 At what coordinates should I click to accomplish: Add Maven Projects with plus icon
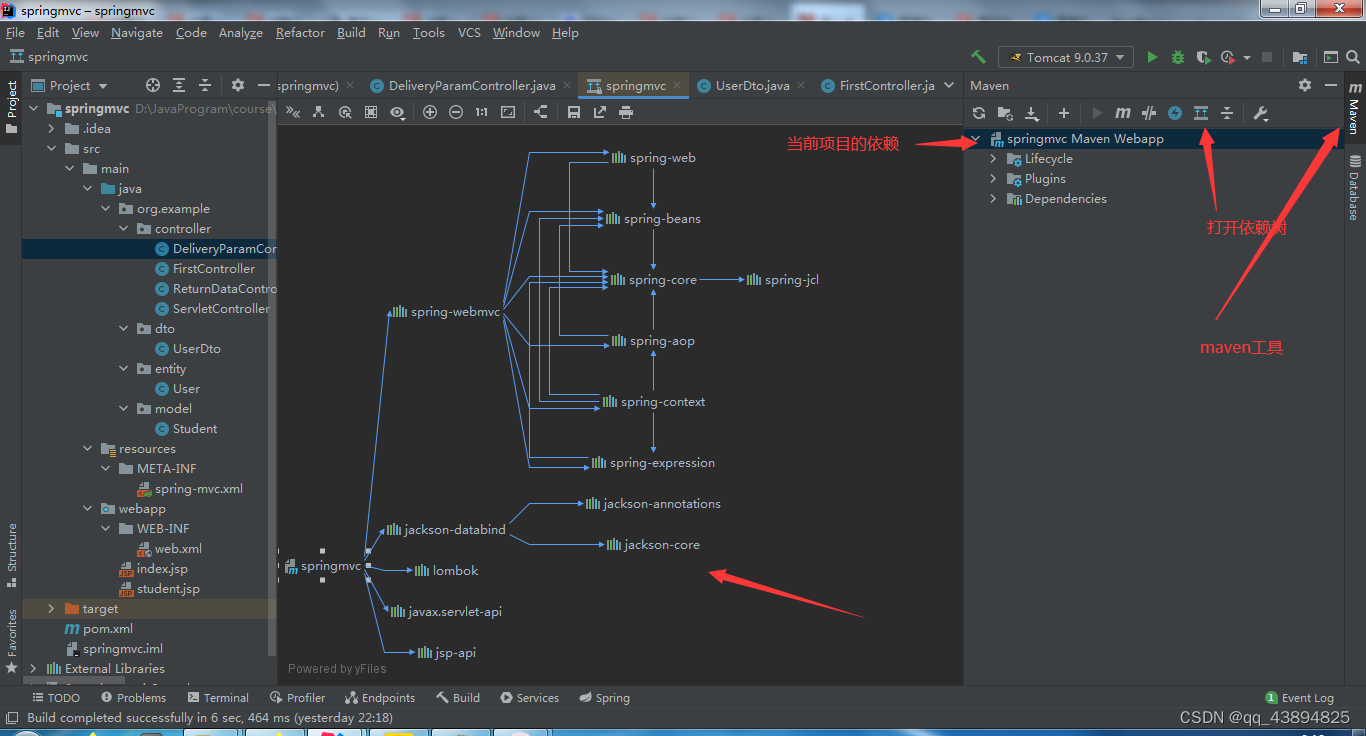1064,113
